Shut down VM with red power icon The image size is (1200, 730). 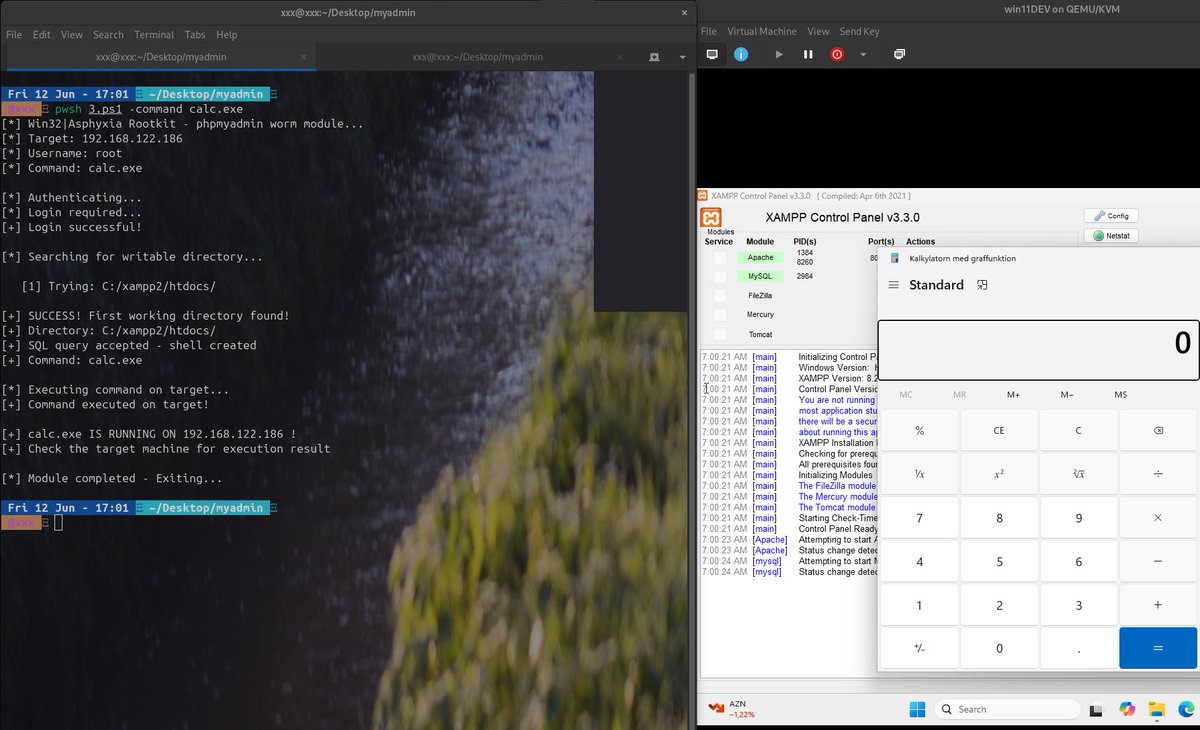(x=837, y=54)
